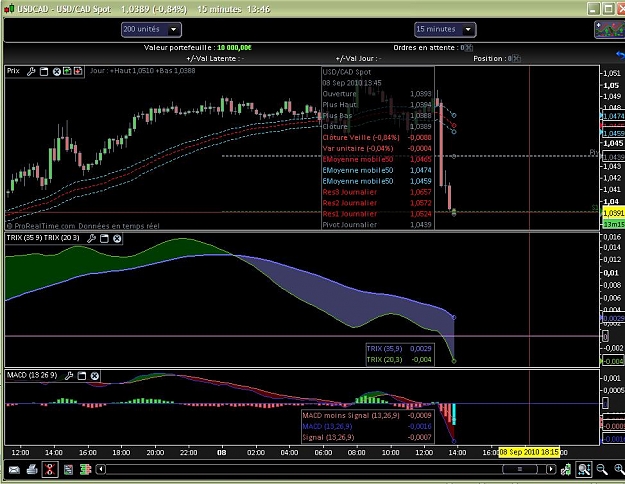Remove the TRIX indicator panel
625x484 pixels.
click(117, 238)
